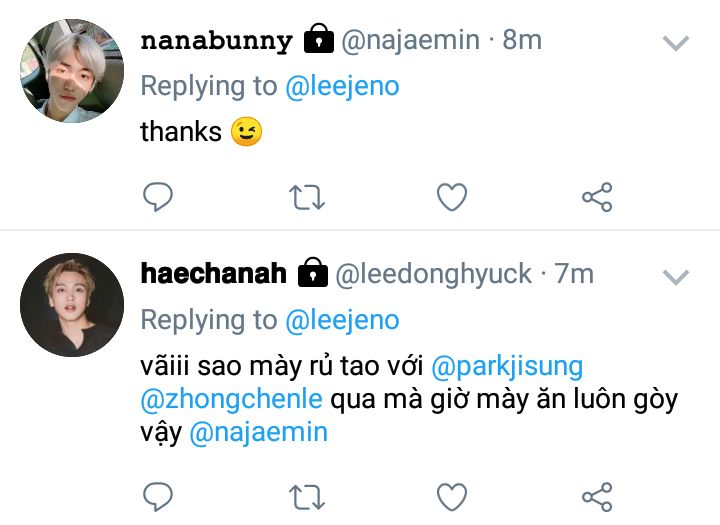Click the haechanah display name
The height and width of the screenshot is (525, 720).
point(214,274)
